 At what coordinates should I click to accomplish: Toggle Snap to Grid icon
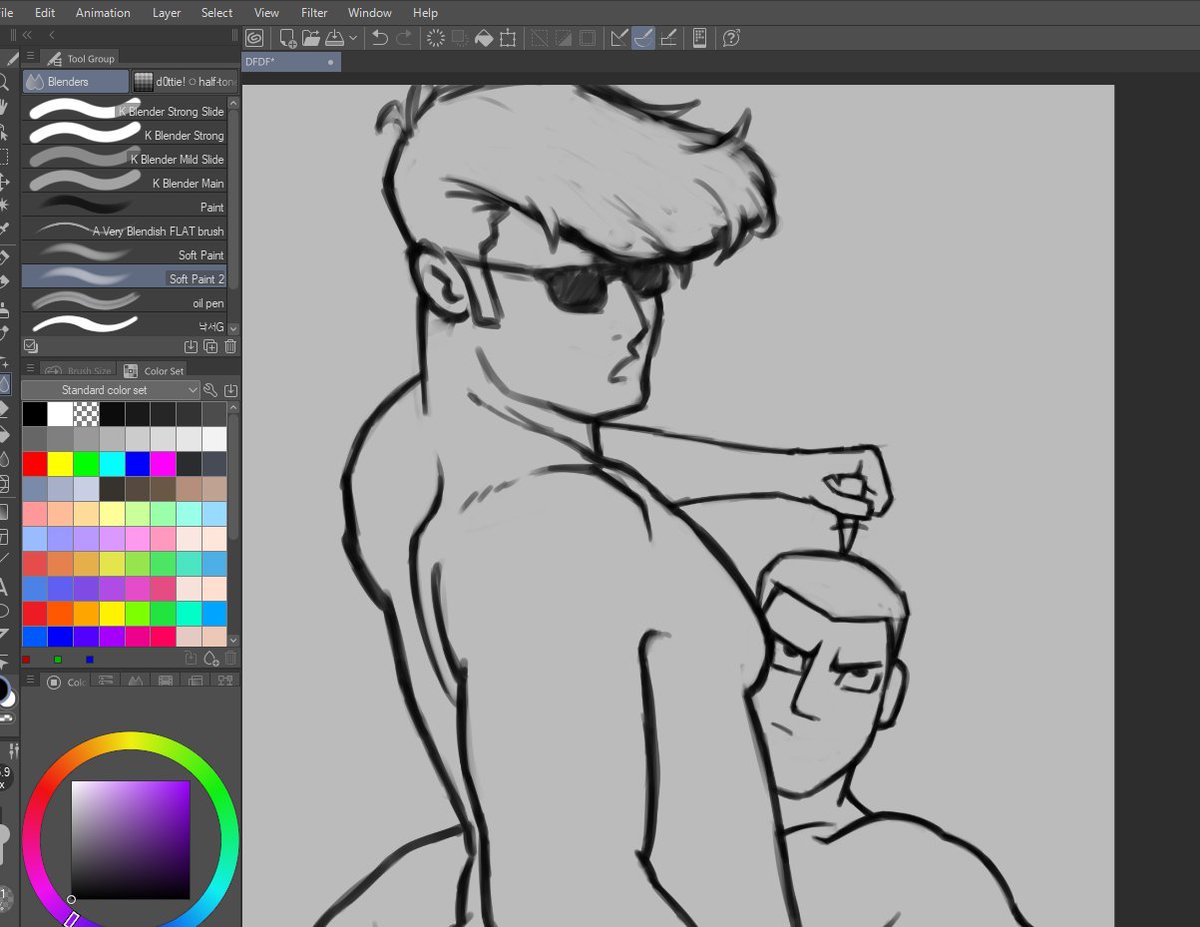[x=668, y=38]
